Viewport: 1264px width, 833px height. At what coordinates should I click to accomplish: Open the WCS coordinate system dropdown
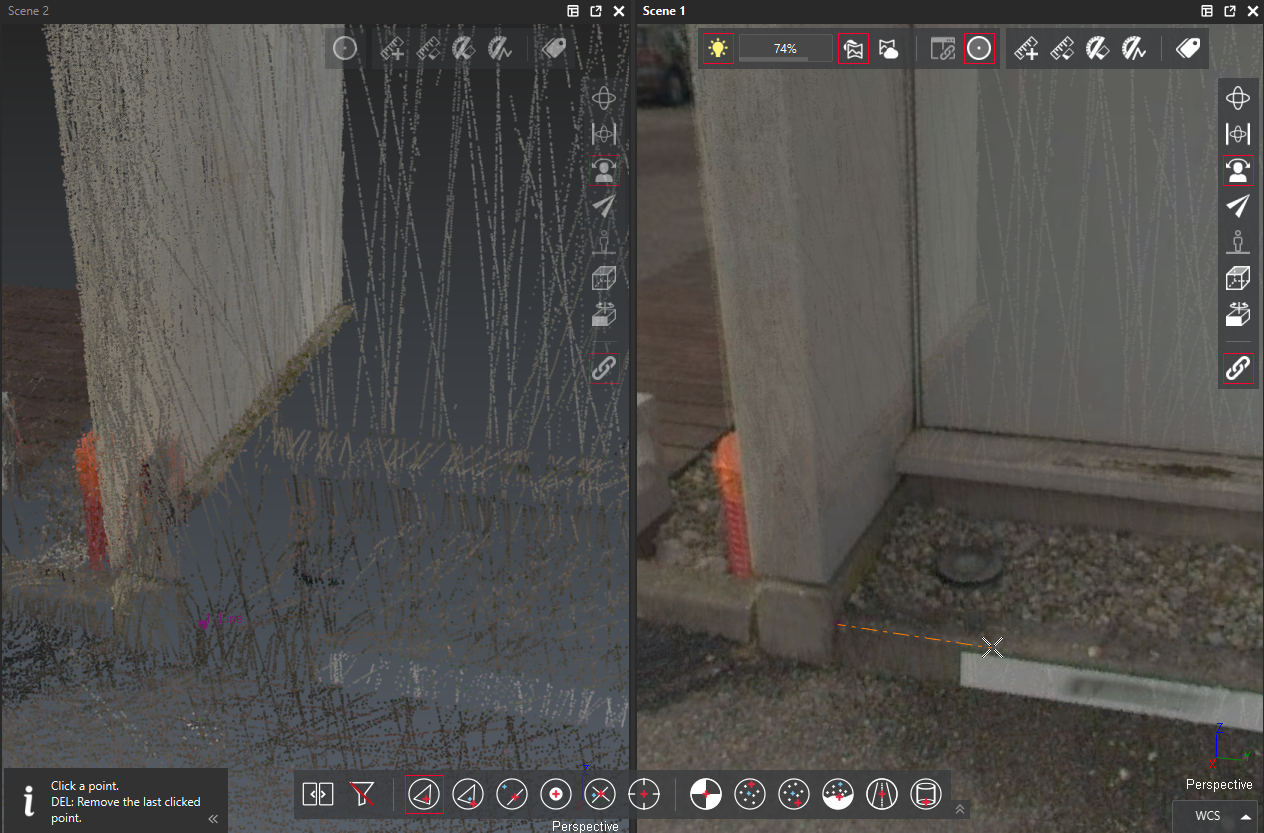point(1216,816)
